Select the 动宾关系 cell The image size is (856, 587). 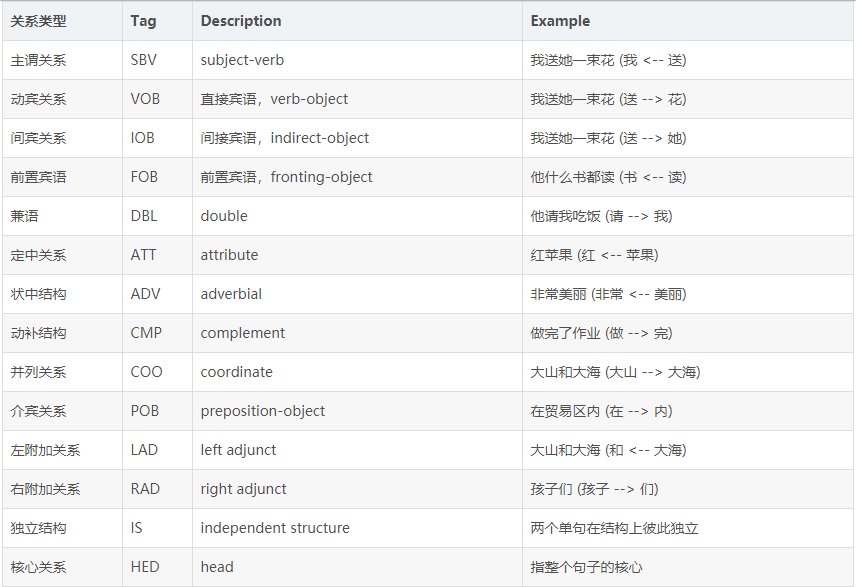pyautogui.click(x=38, y=99)
